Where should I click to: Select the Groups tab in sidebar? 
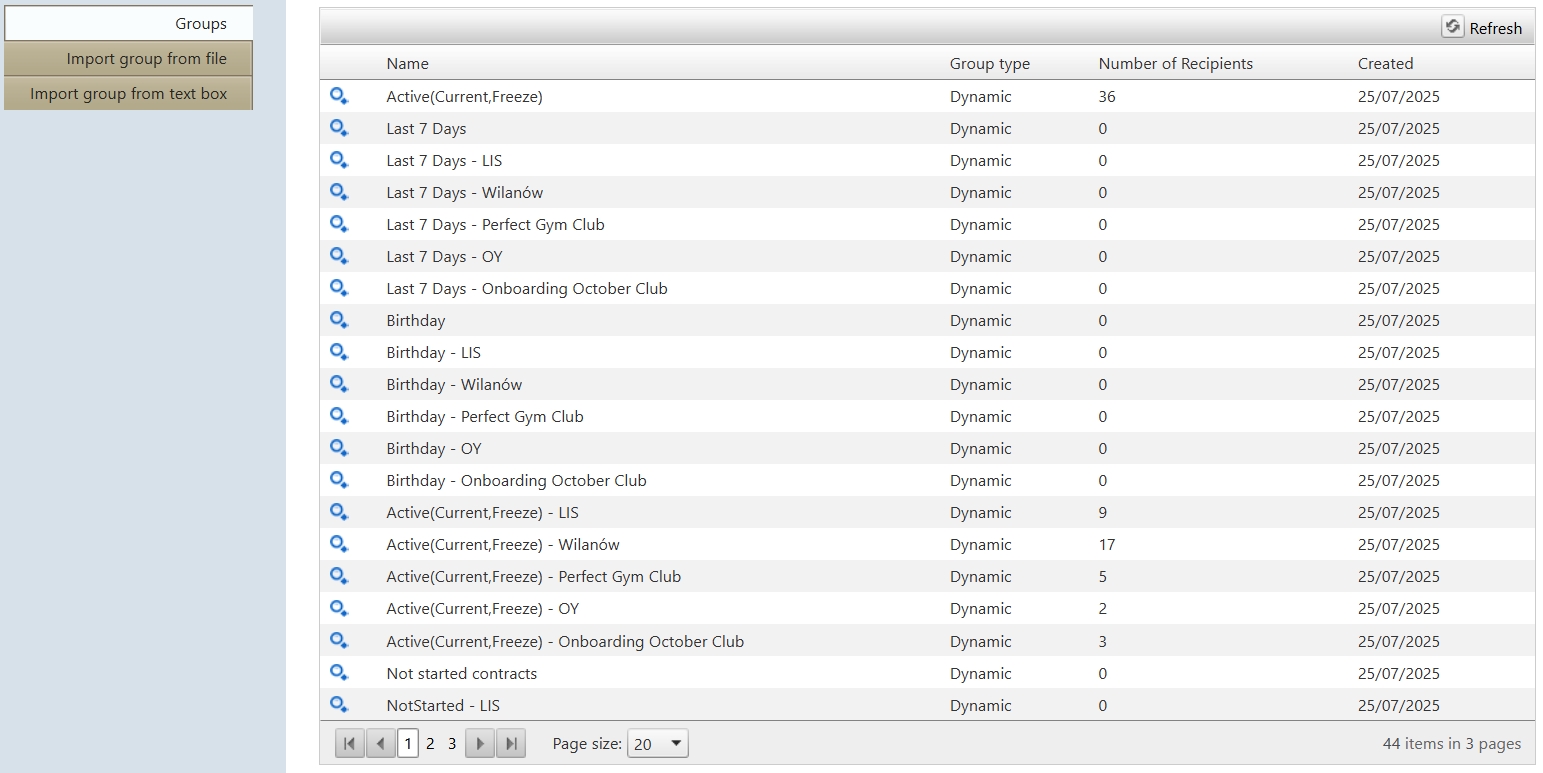[129, 23]
